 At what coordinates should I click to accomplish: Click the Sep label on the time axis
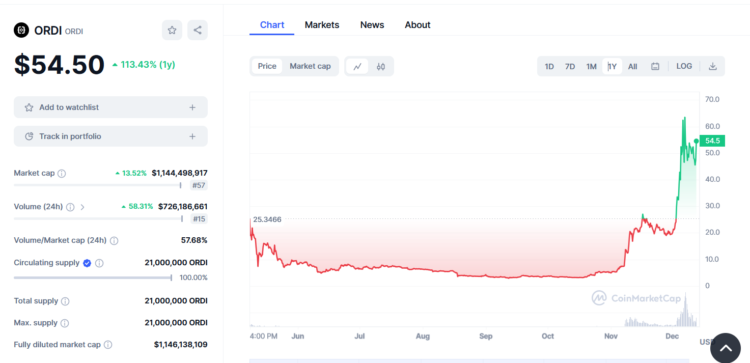pyautogui.click(x=485, y=336)
